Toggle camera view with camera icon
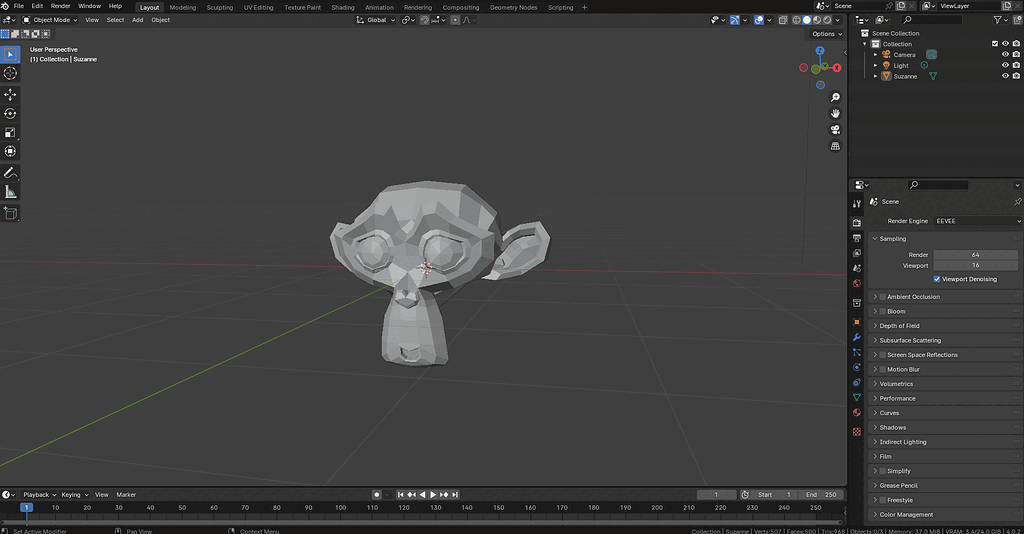1024x534 pixels. pos(835,130)
